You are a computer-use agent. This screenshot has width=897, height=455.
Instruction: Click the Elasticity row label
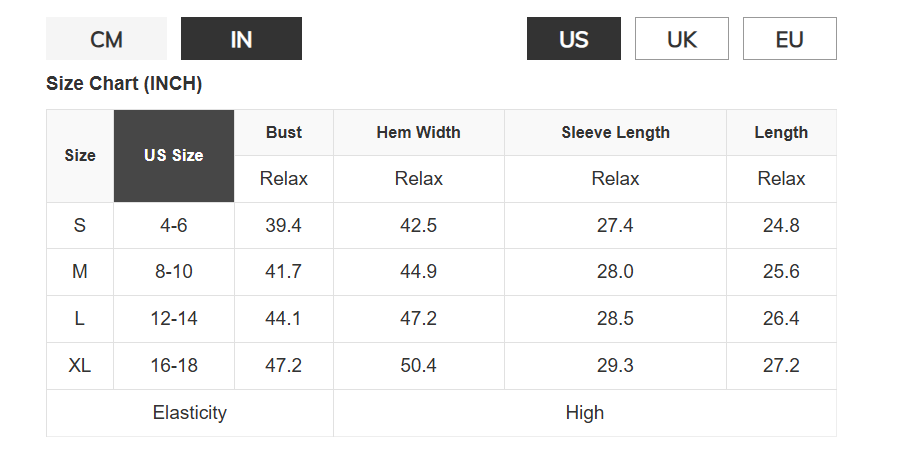[190, 413]
